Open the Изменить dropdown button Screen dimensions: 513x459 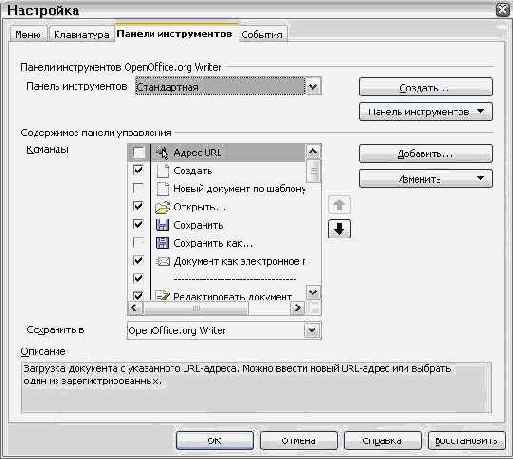click(426, 179)
